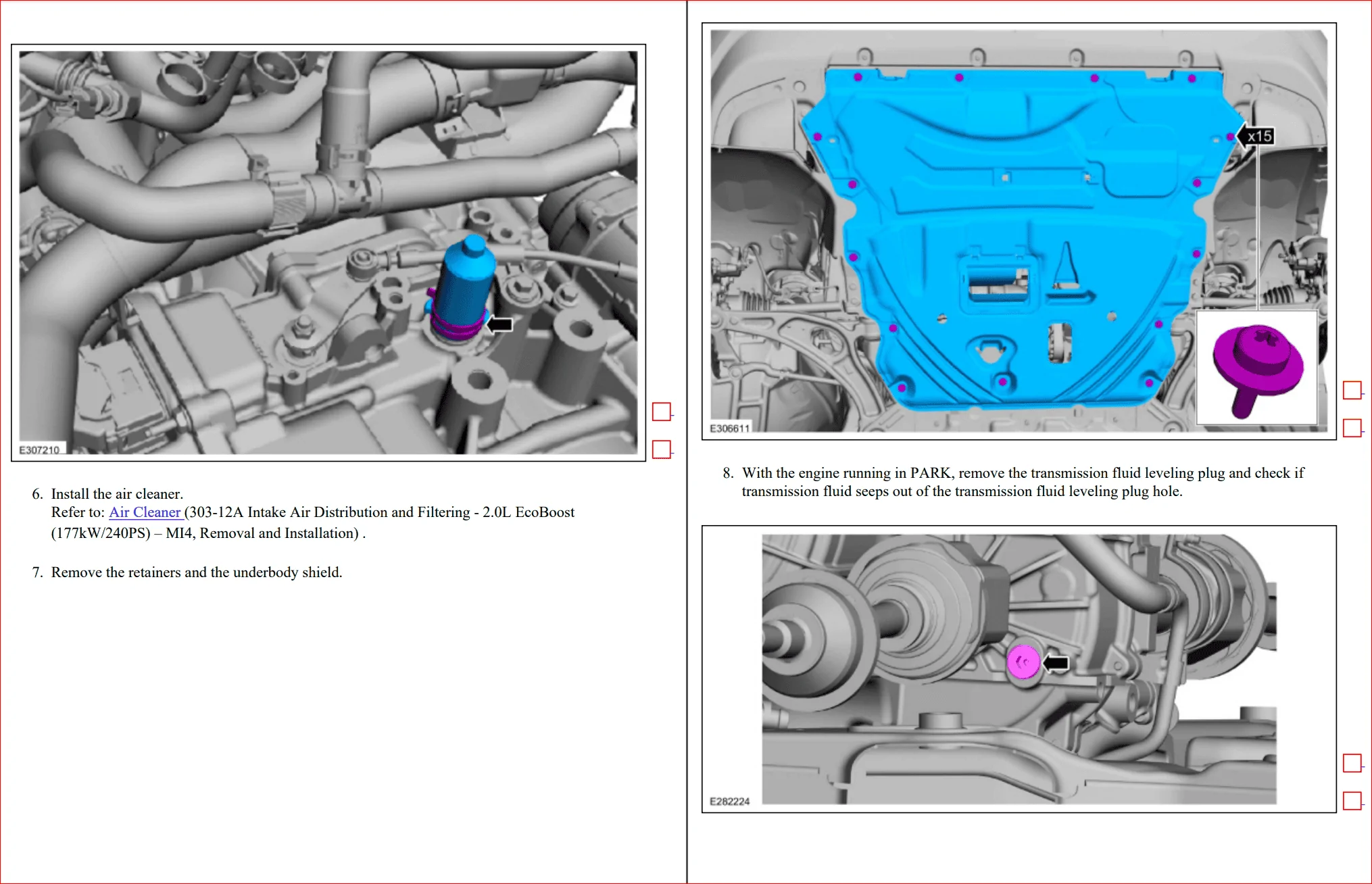Image resolution: width=1372 pixels, height=884 pixels.
Task: Click lower red link box beside image E282224
Action: (x=1352, y=801)
